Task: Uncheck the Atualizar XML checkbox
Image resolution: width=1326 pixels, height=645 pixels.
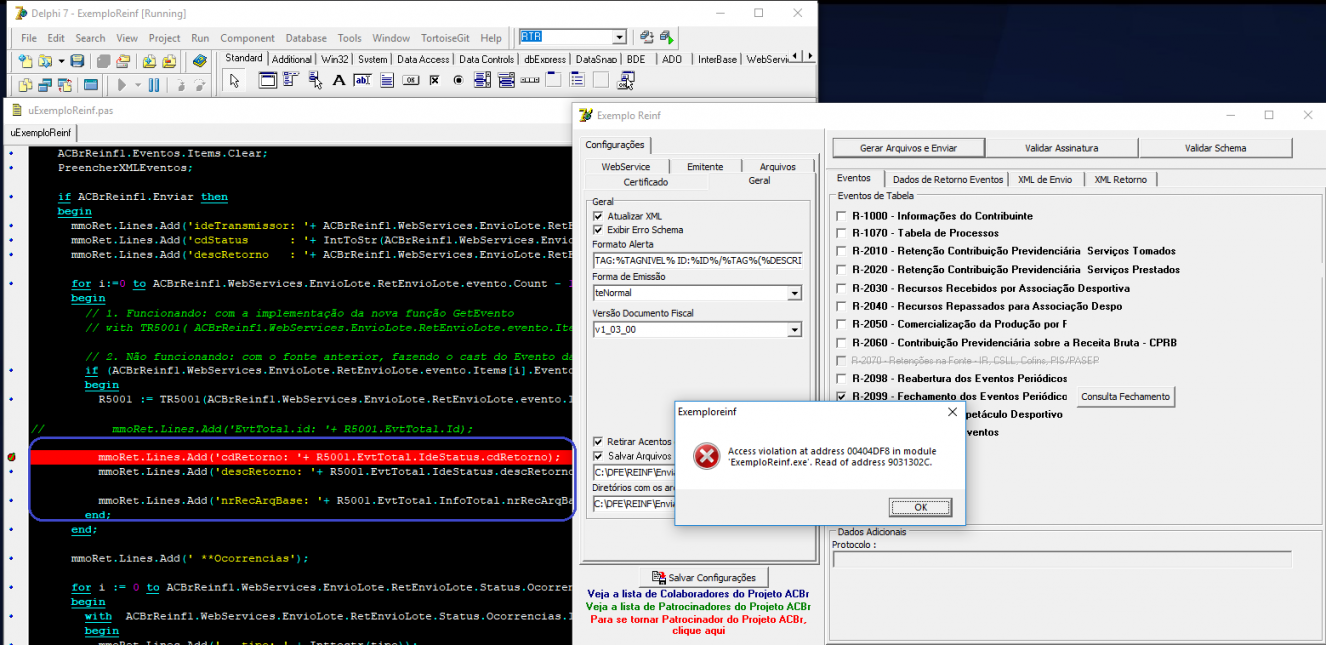Action: click(598, 216)
